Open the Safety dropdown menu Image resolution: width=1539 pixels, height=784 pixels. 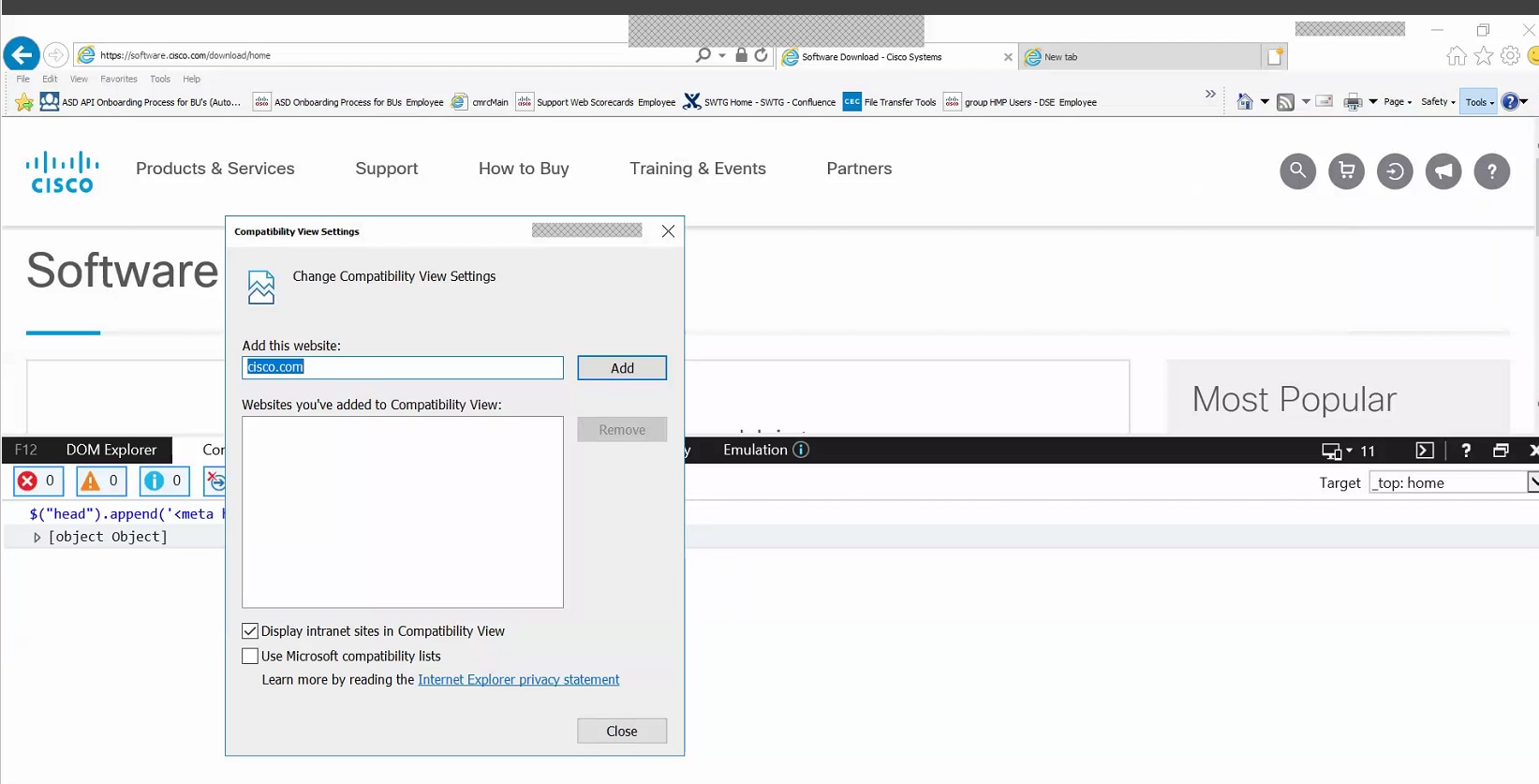point(1438,102)
